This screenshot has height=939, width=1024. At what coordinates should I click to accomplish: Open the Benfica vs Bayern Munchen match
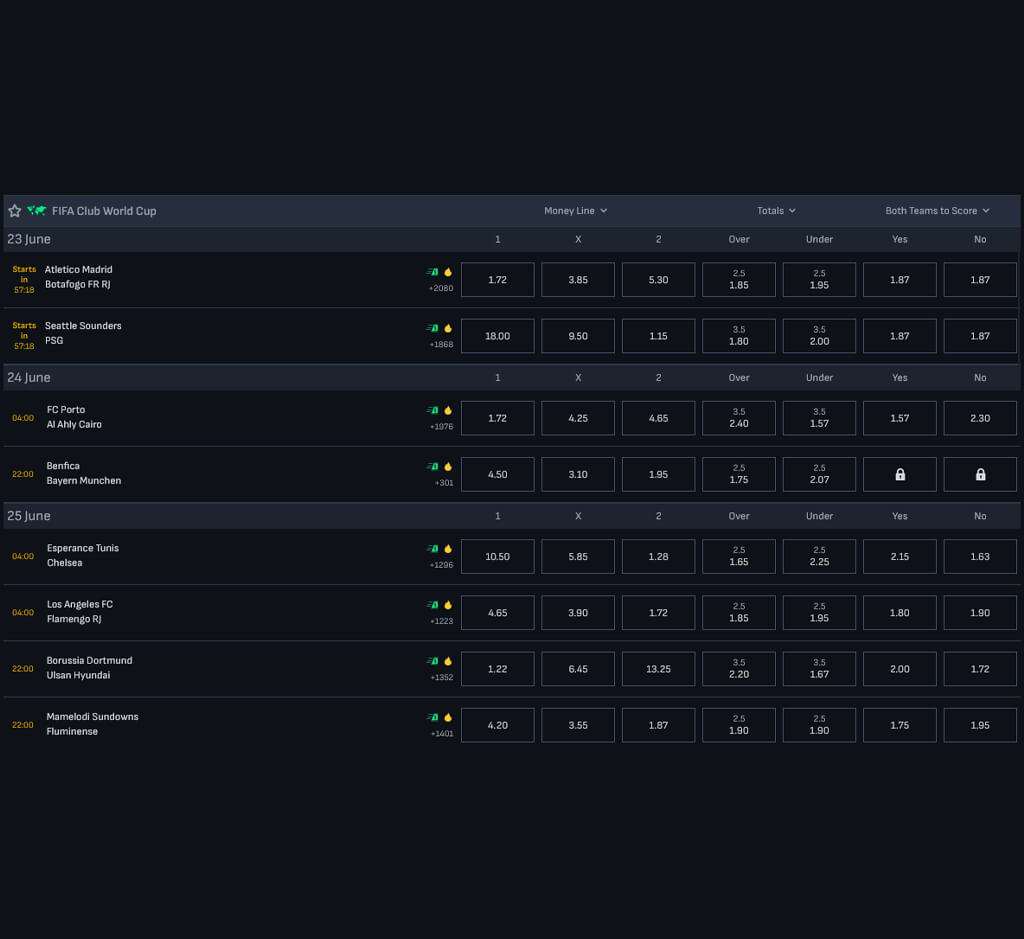[x=84, y=473]
